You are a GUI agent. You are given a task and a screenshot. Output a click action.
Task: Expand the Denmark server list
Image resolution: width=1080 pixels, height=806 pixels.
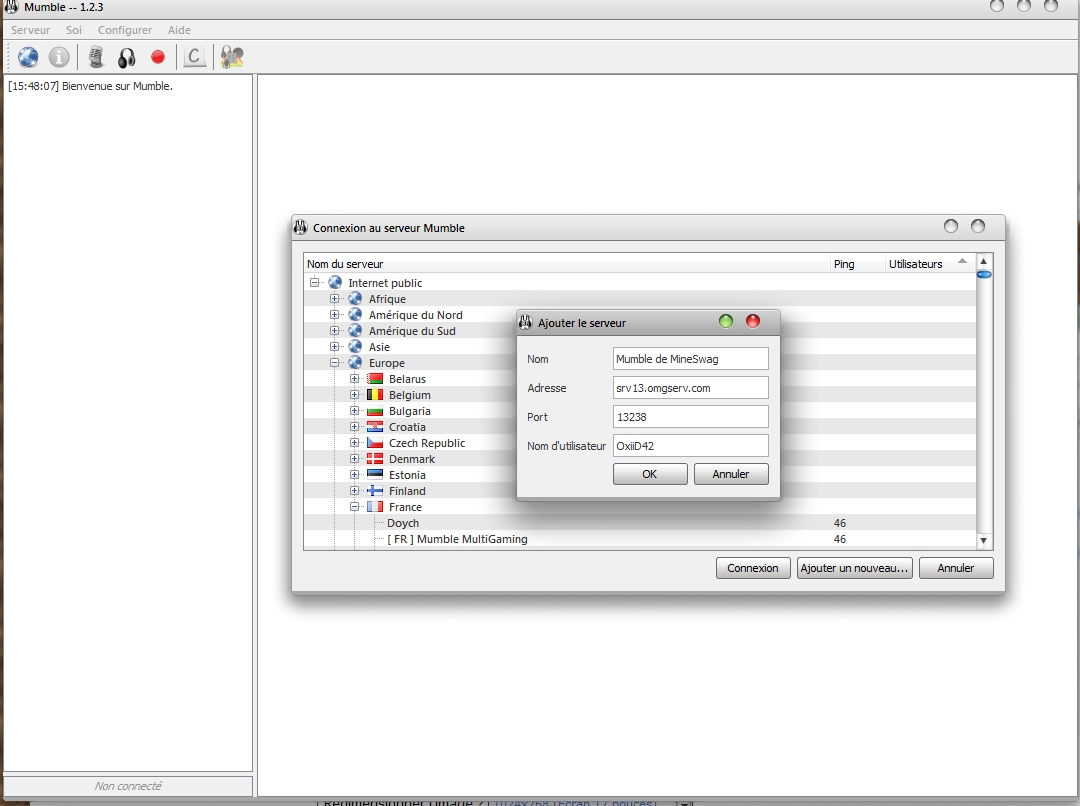click(x=355, y=459)
